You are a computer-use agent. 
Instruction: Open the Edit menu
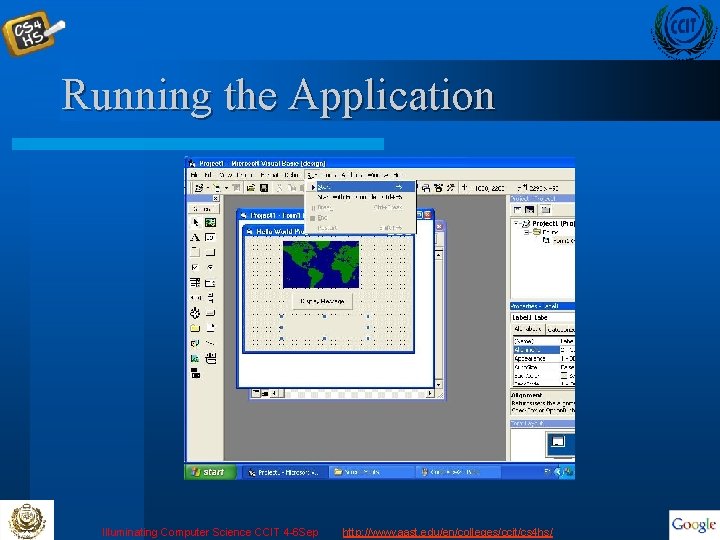[x=208, y=175]
